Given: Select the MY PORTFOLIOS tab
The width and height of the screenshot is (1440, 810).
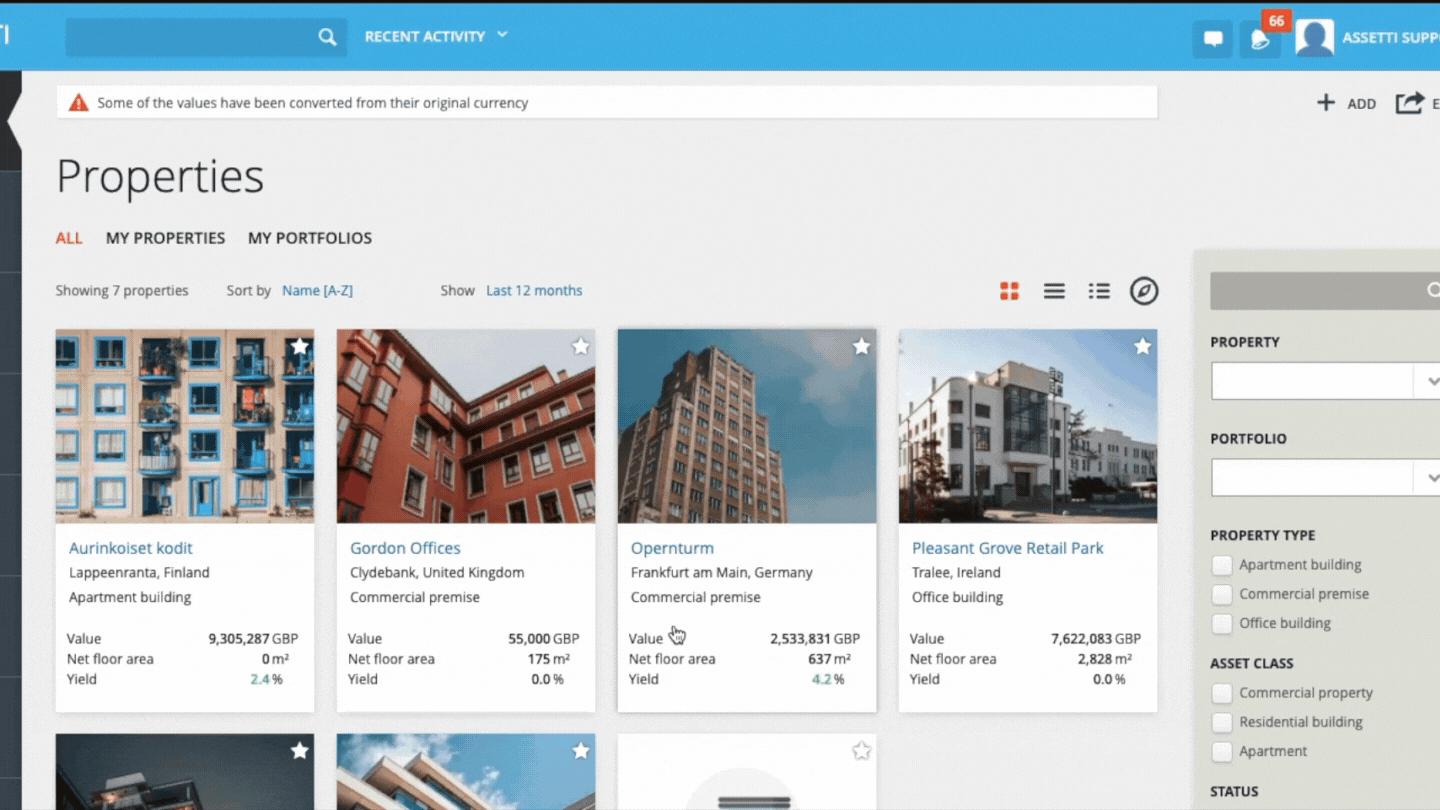Looking at the screenshot, I should coord(310,238).
